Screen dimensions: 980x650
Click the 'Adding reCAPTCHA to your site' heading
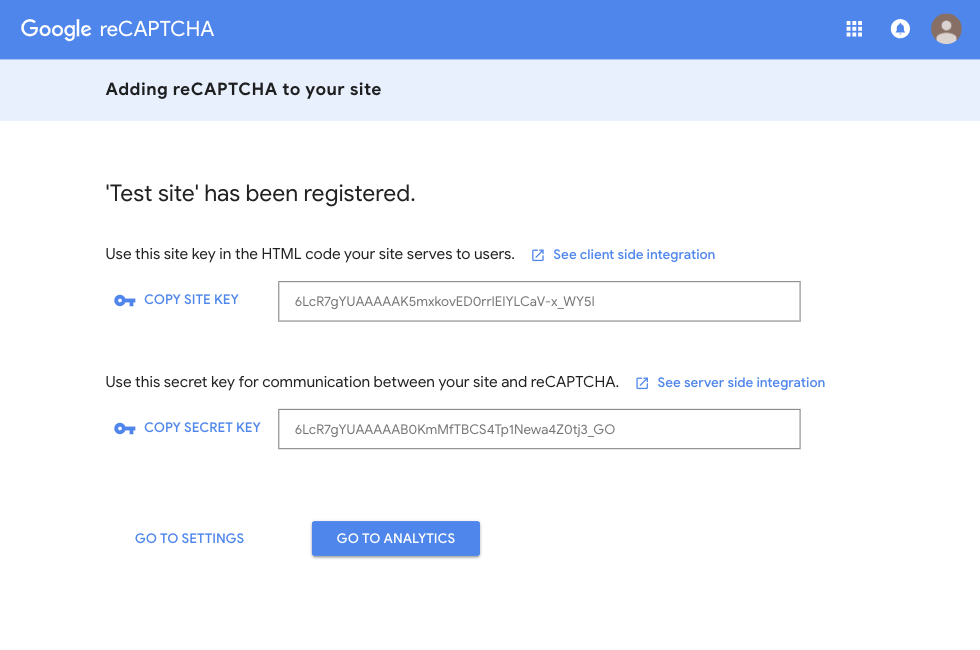(x=243, y=90)
